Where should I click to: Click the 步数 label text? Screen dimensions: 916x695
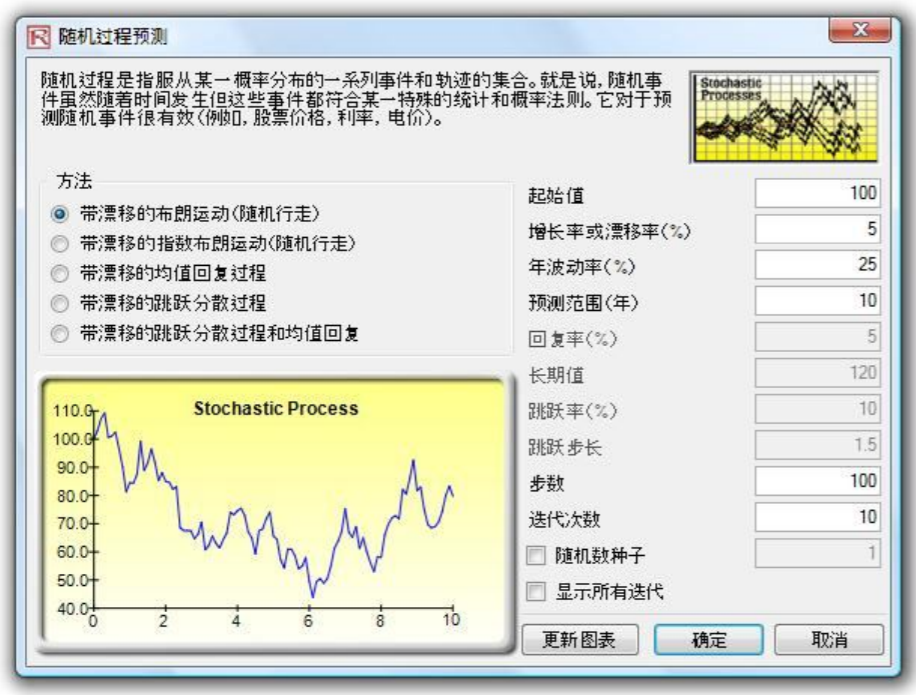547,483
